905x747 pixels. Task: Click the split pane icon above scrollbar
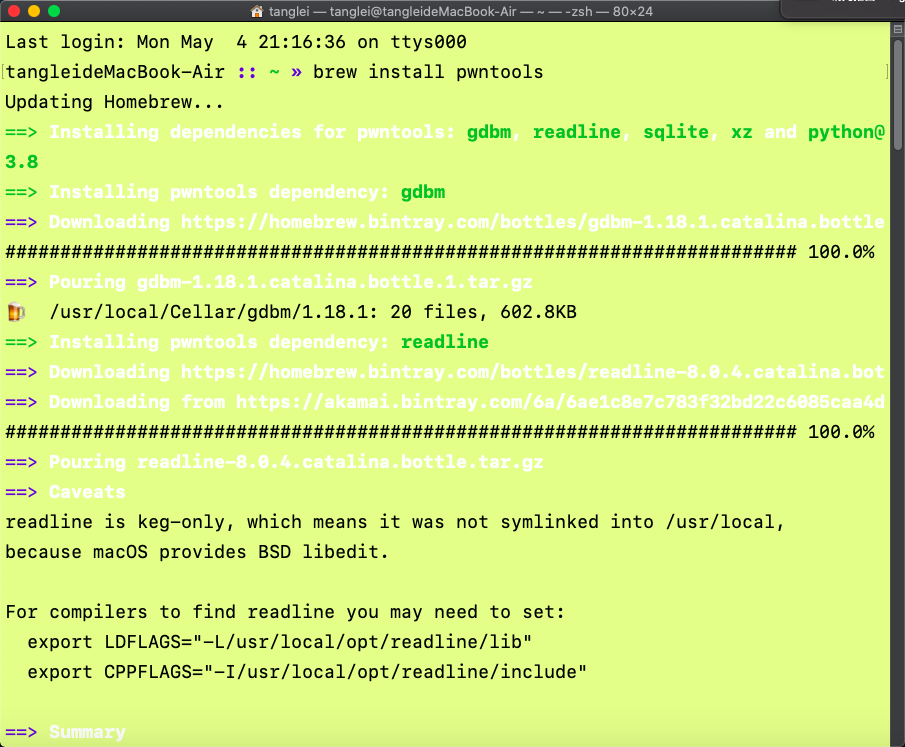pyautogui.click(x=897, y=29)
